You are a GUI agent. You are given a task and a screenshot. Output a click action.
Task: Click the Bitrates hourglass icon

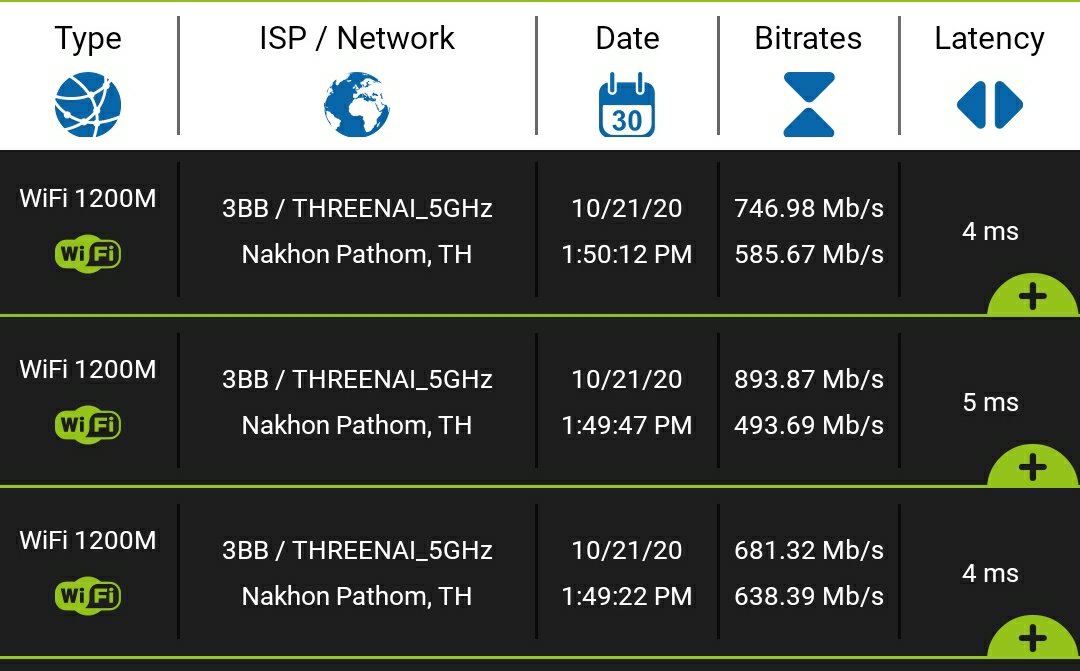click(808, 105)
